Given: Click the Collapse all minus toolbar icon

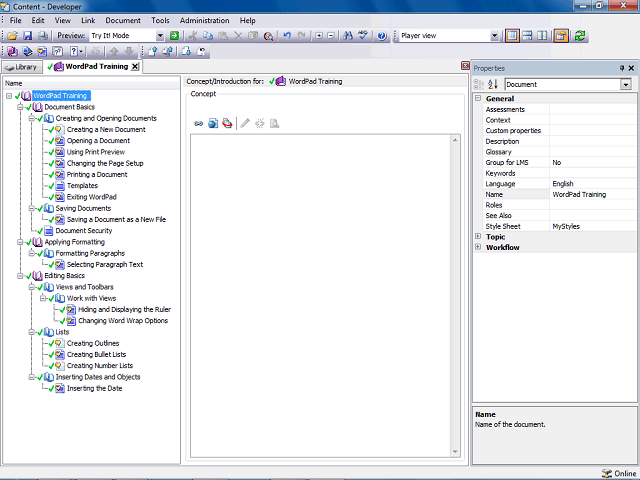Looking at the screenshot, I should 331,36.
